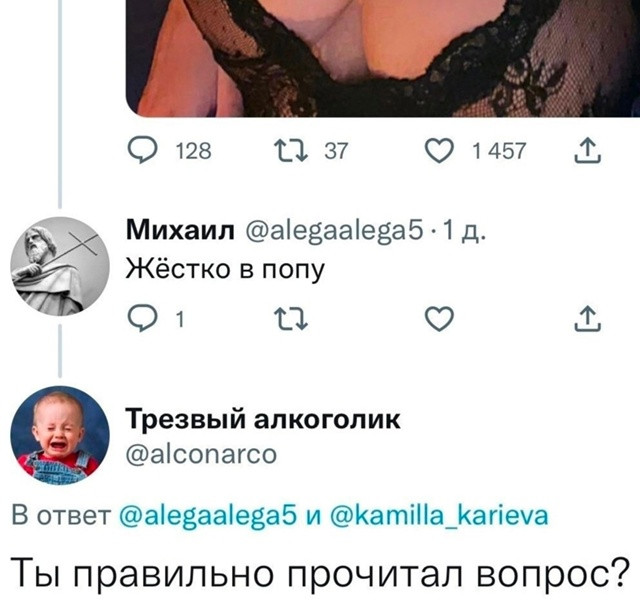Open the reply text Жёстко в попу

pos(225,269)
